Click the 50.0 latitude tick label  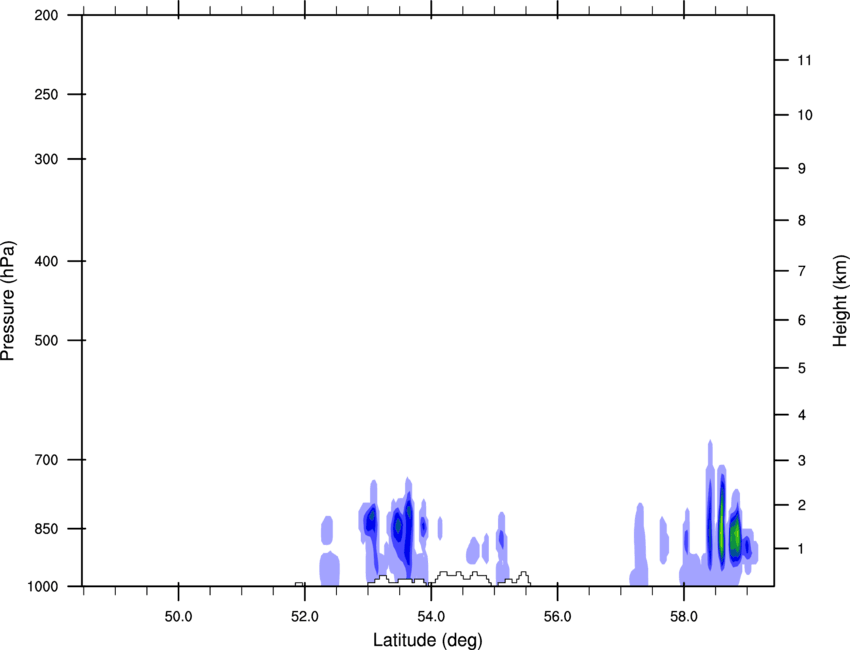(x=178, y=617)
